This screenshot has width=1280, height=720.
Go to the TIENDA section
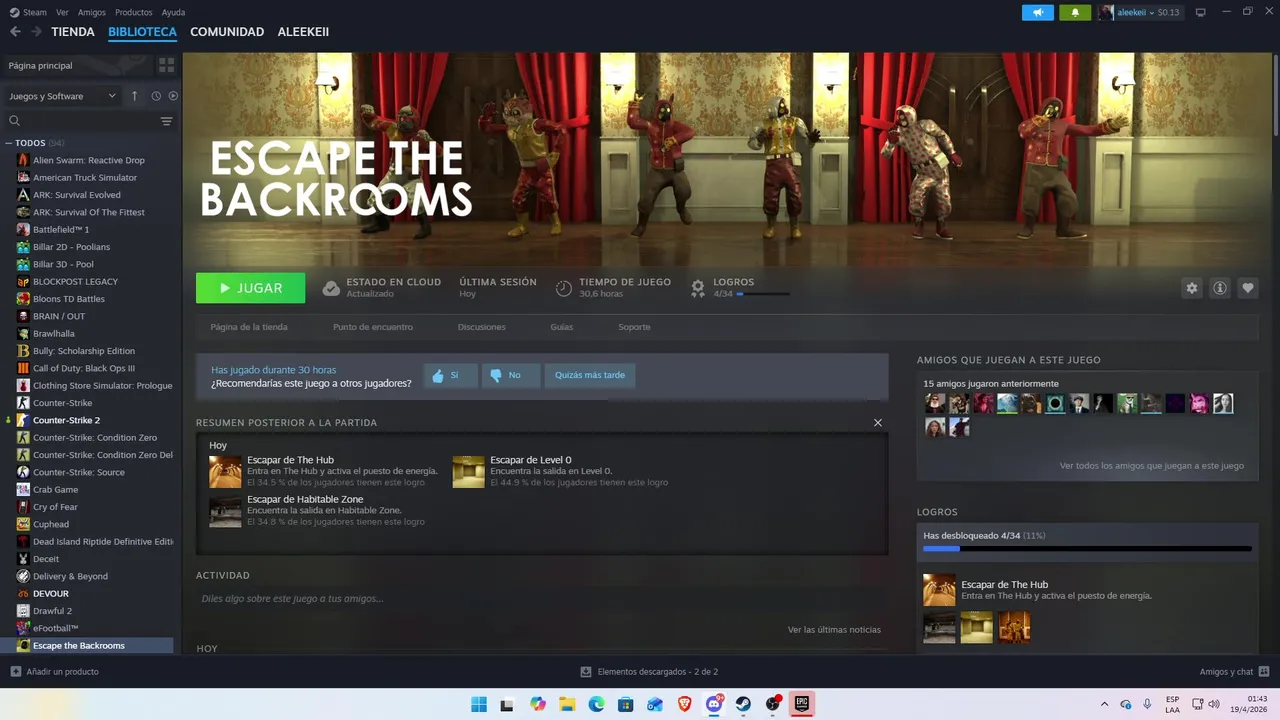point(73,32)
